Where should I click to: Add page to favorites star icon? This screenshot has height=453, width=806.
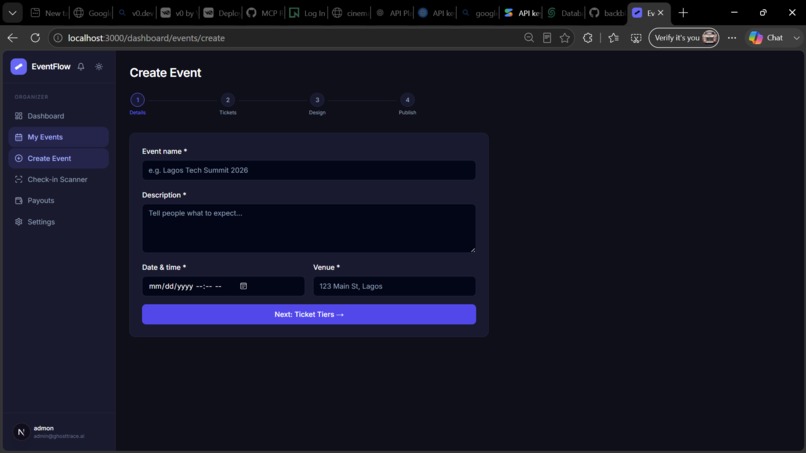pyautogui.click(x=565, y=38)
